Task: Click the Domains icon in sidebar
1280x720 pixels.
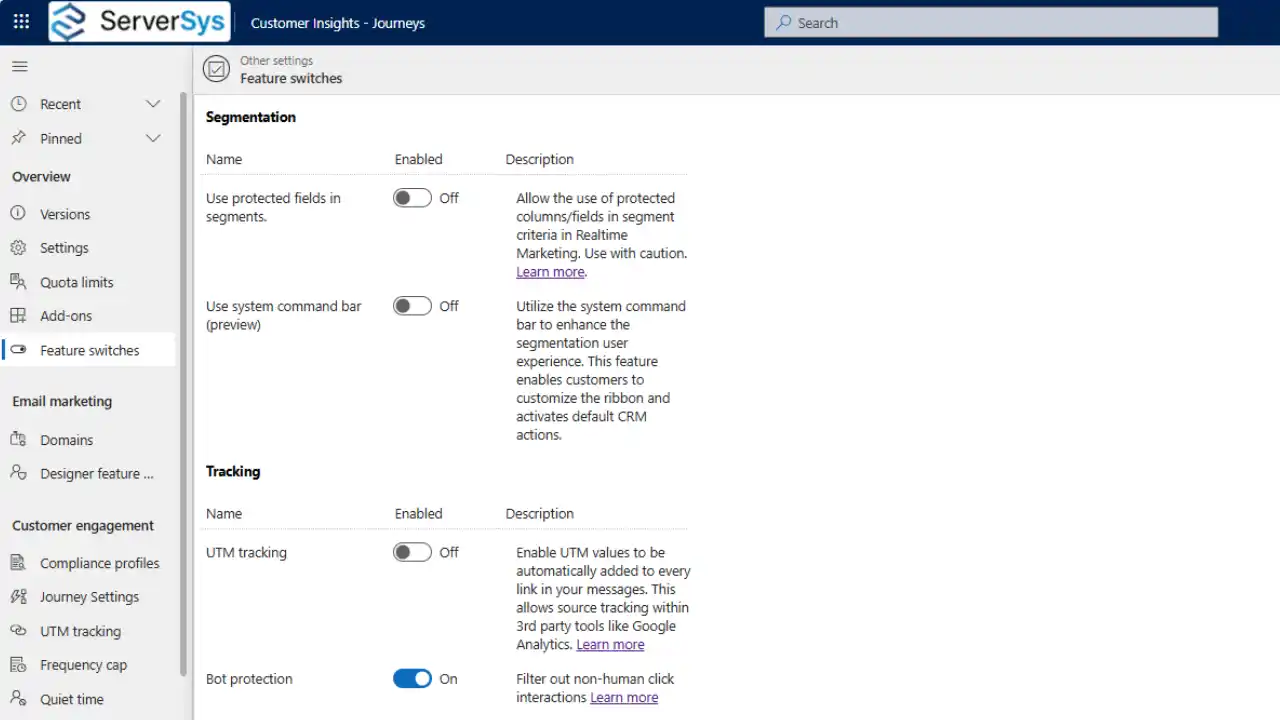Action: 18,440
